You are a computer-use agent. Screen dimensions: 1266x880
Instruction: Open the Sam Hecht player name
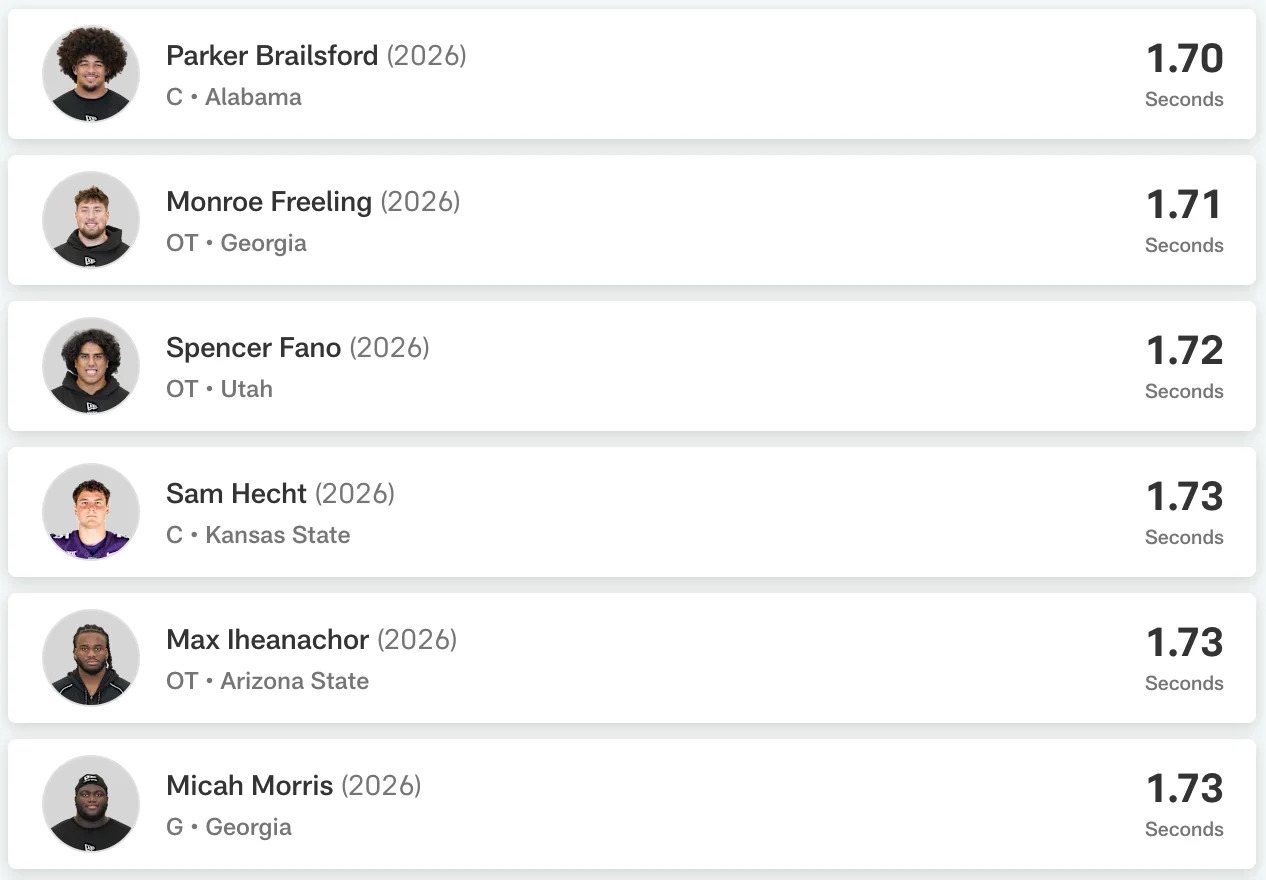(x=236, y=494)
